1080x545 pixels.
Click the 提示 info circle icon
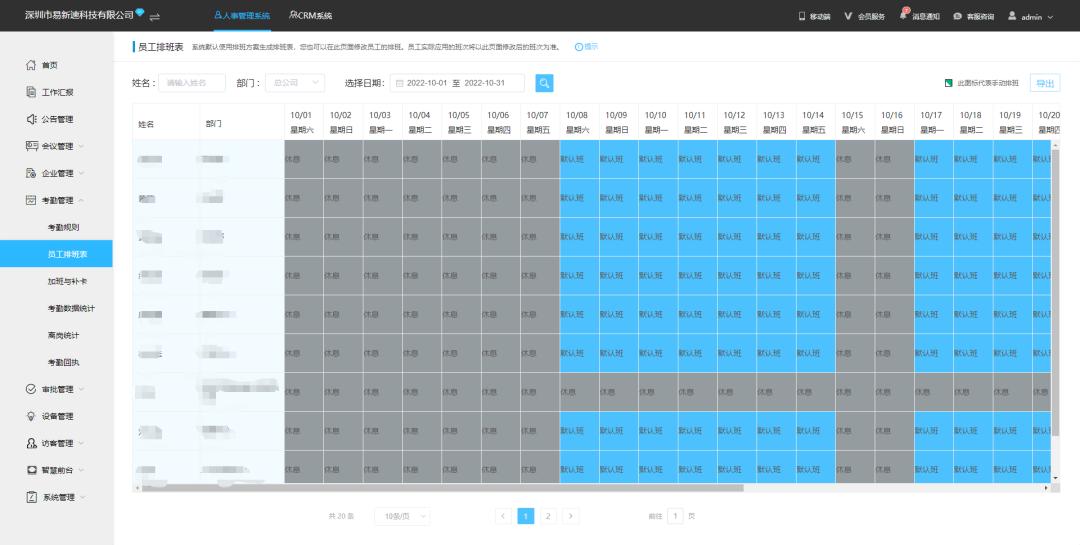tap(579, 47)
